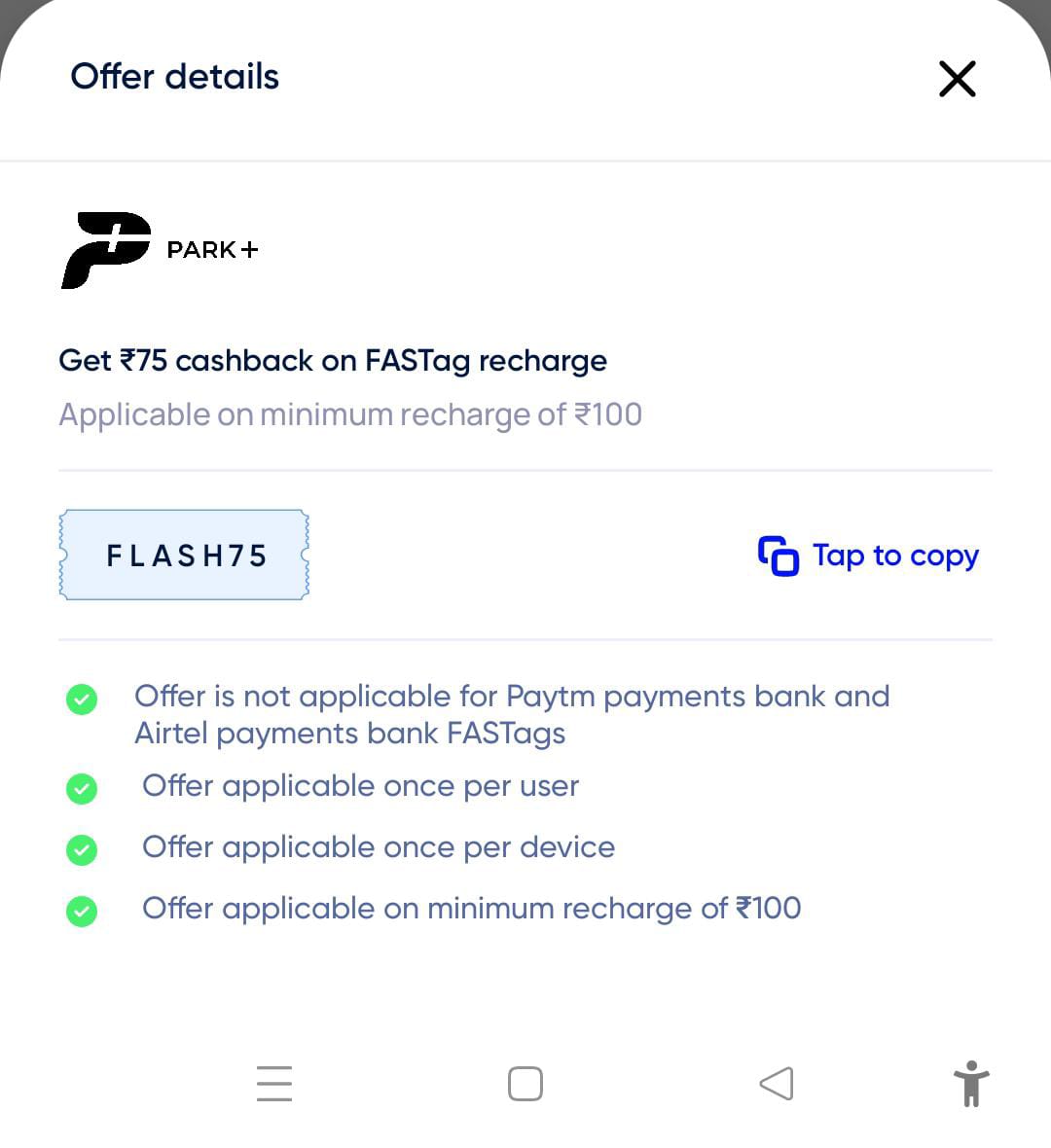Select the checkmark next to once per device condition

[82, 849]
